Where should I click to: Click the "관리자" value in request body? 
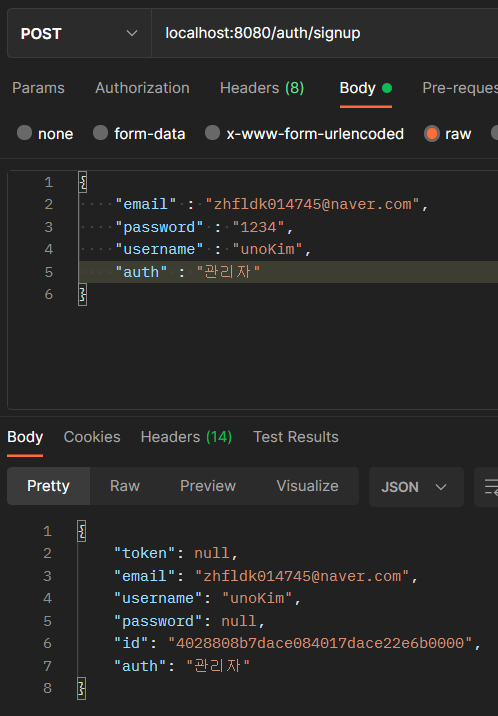[x=228, y=272]
